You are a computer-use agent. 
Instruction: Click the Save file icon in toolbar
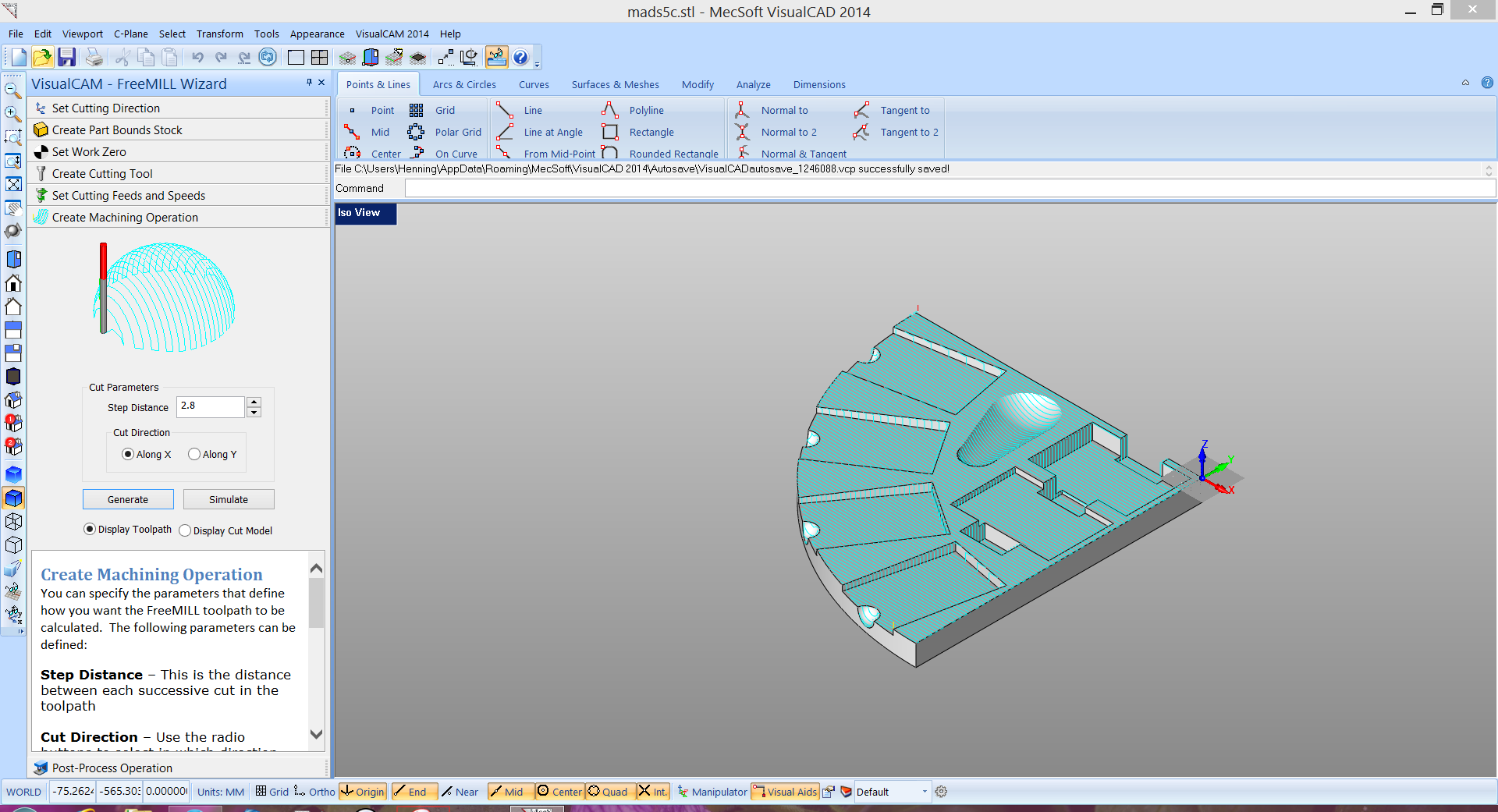point(67,57)
